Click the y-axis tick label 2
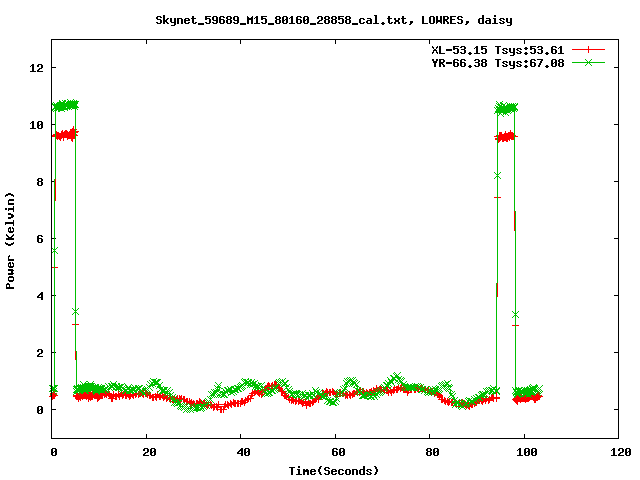 (40, 353)
